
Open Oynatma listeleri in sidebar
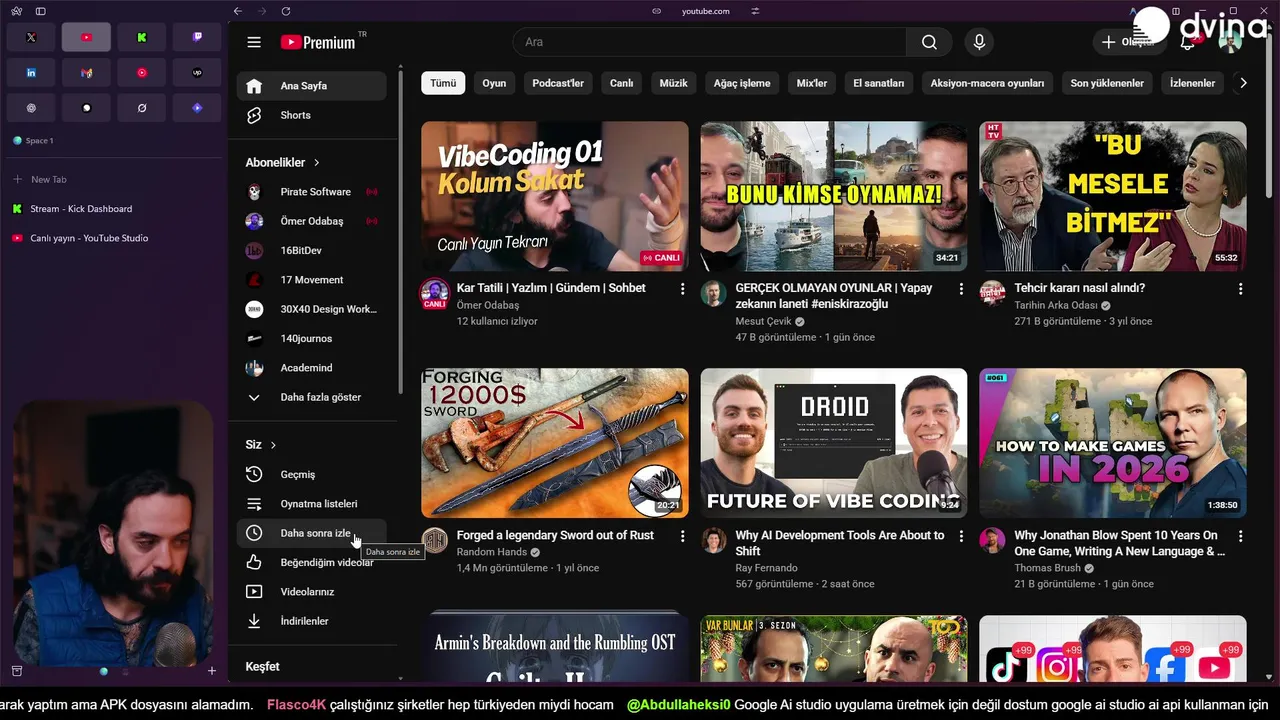click(x=311, y=504)
